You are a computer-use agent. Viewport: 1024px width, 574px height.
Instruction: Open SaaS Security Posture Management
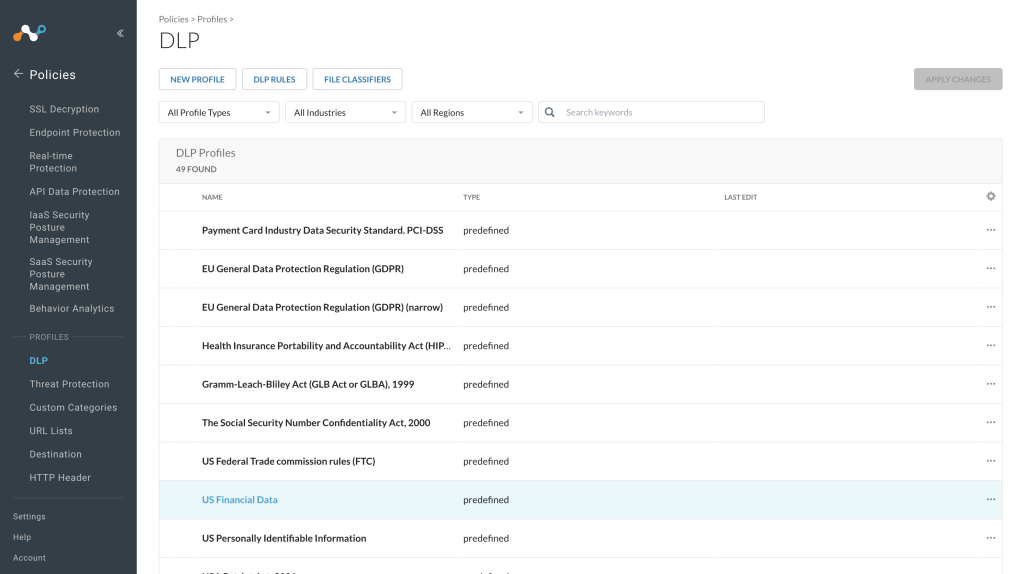pos(61,274)
